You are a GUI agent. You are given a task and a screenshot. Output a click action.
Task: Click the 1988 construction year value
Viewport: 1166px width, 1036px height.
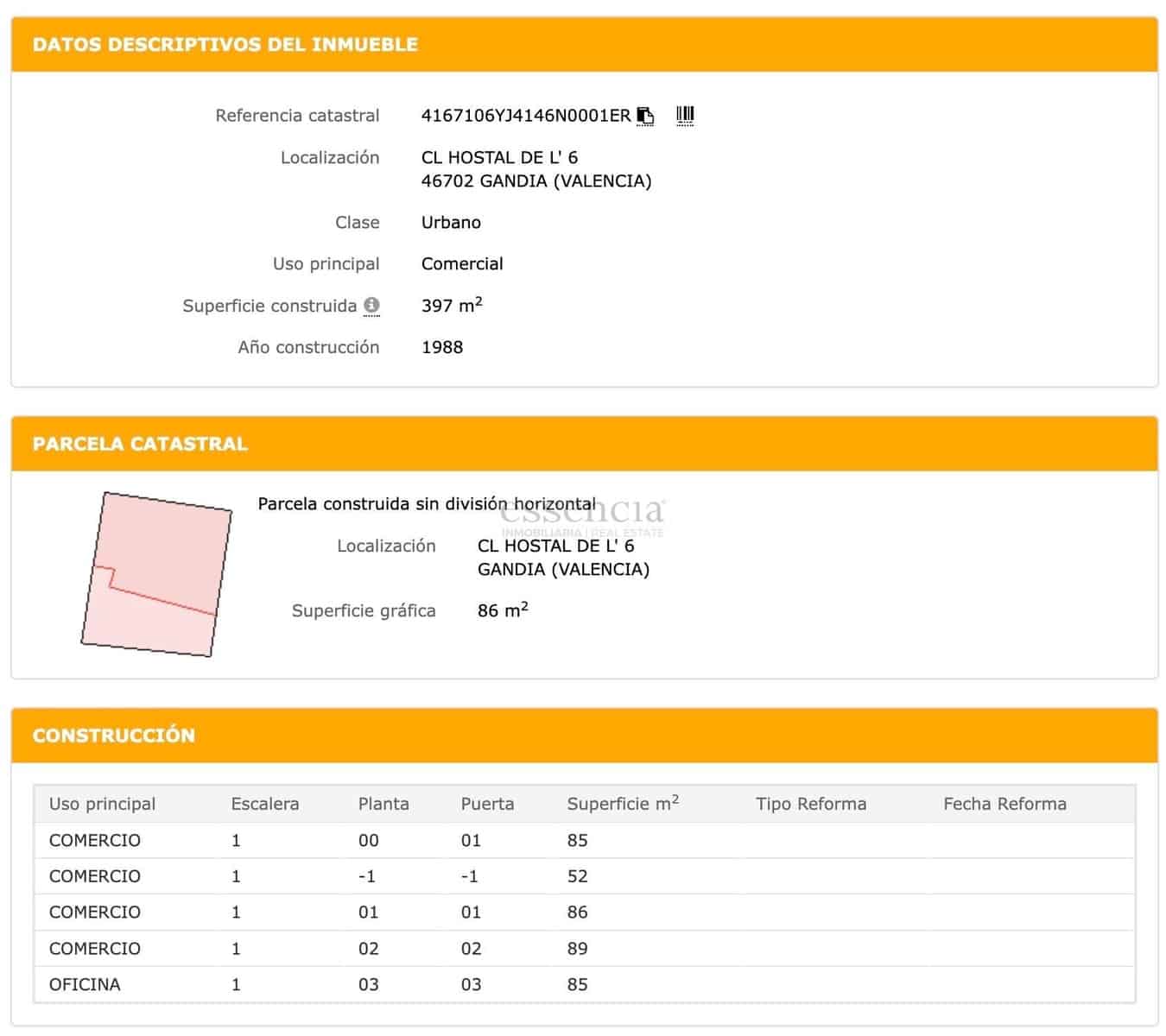click(442, 347)
